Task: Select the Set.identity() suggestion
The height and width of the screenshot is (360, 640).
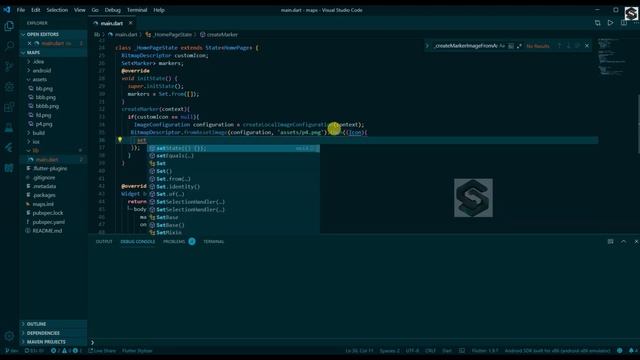Action: point(233,187)
